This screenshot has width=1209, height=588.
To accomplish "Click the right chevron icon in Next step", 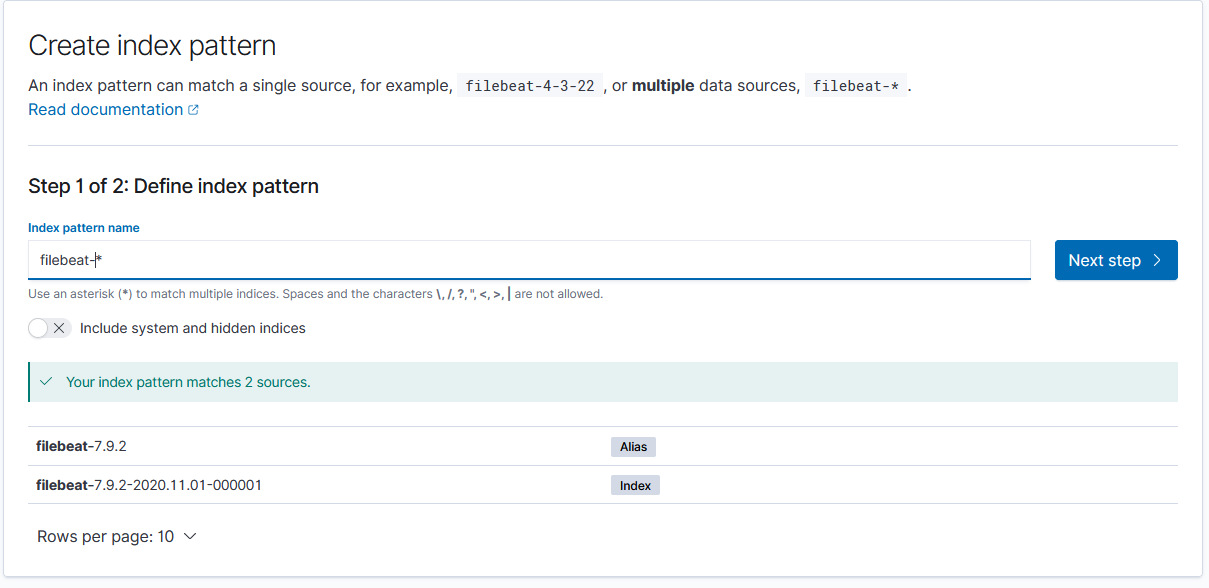I will [x=1157, y=260].
